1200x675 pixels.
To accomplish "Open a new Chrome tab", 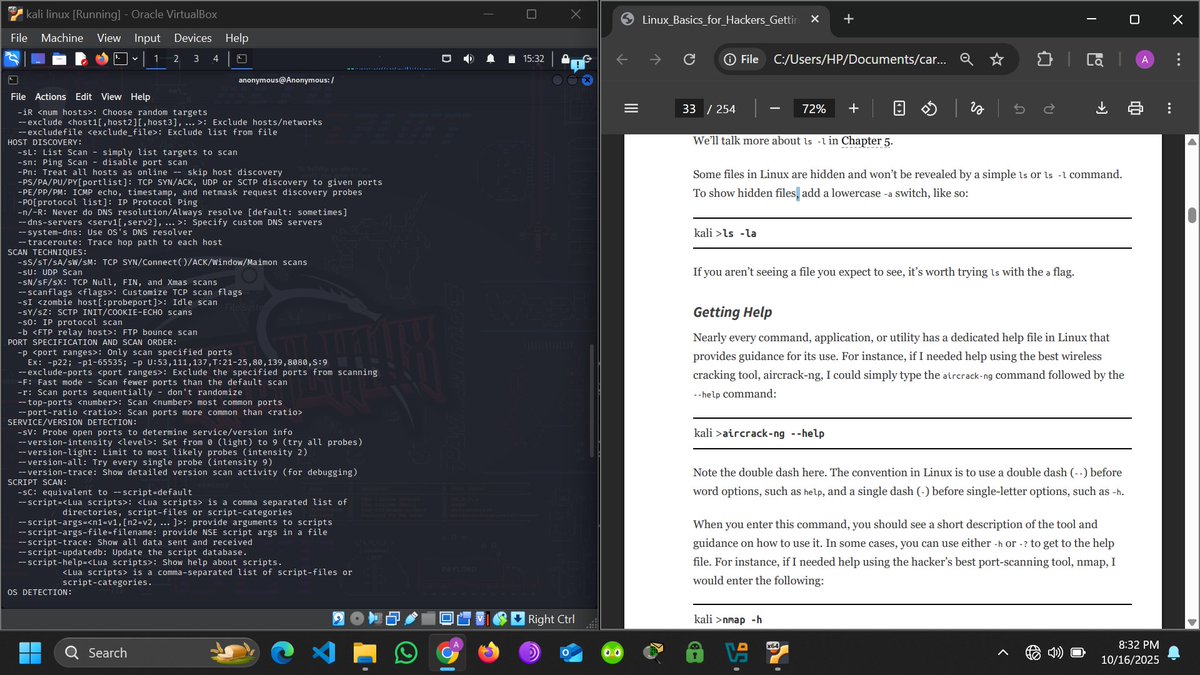I will [849, 19].
